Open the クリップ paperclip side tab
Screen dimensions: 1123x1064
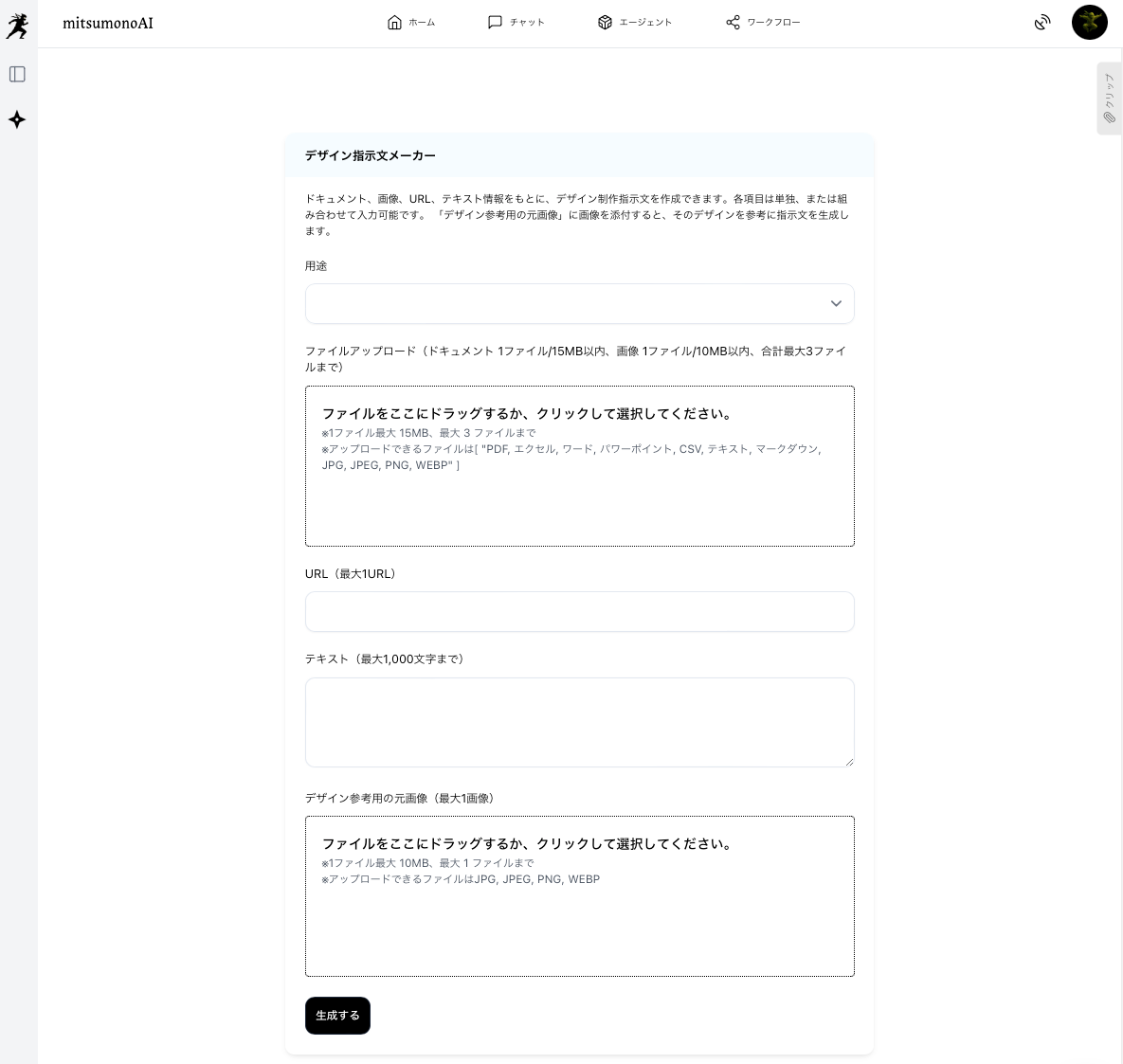pyautogui.click(x=1109, y=99)
